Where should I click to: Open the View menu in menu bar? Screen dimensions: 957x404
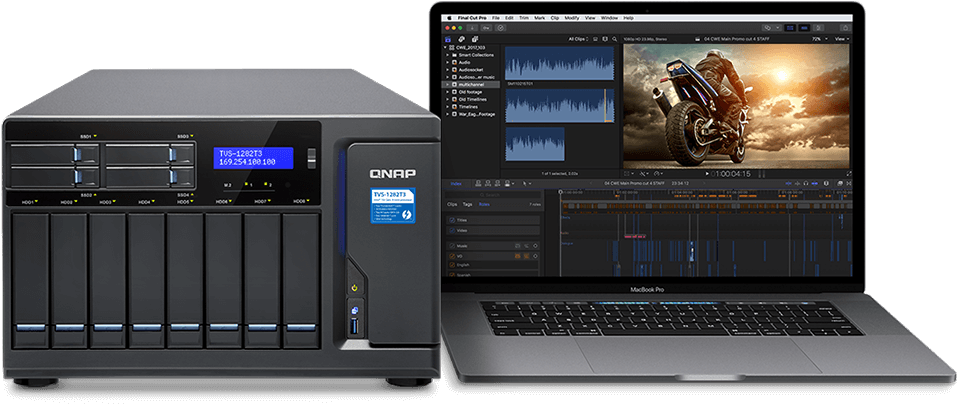590,18
